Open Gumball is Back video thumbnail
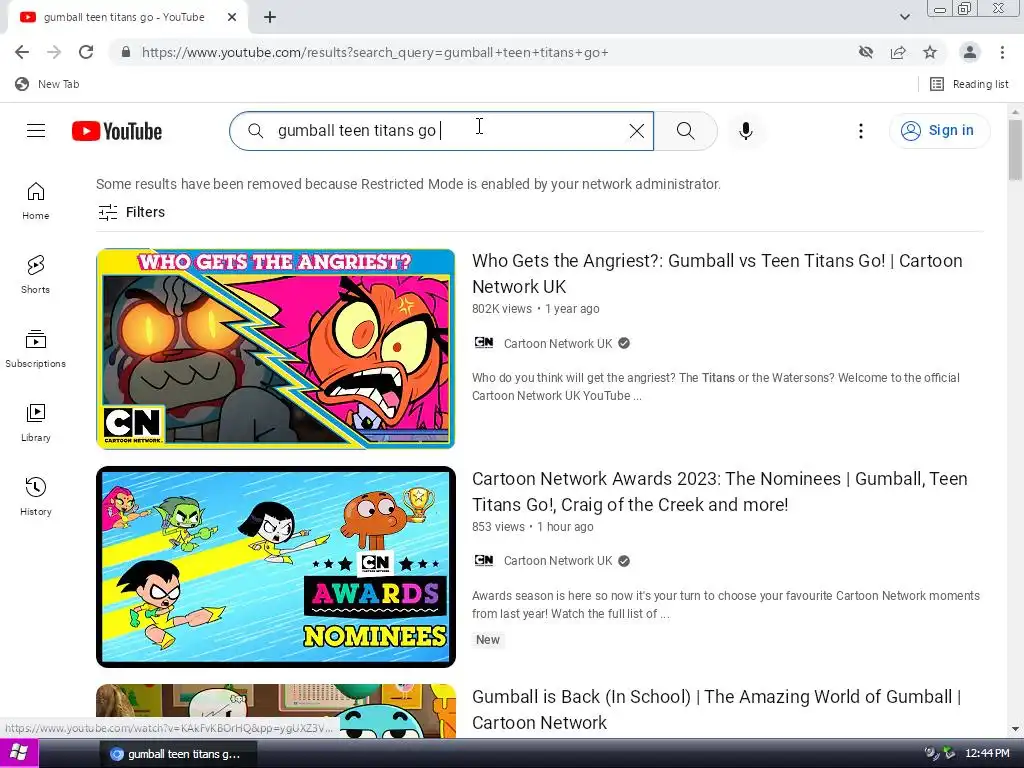The height and width of the screenshot is (768, 1024). click(276, 711)
